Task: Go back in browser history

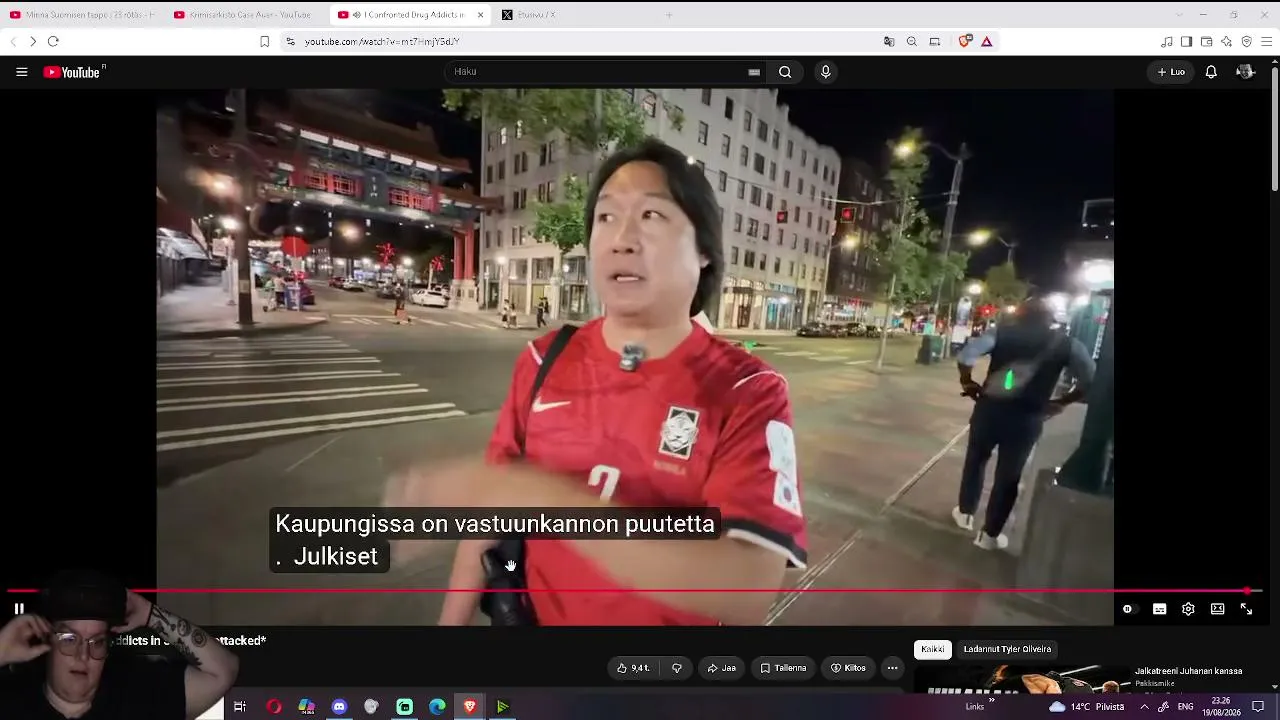Action: [x=13, y=41]
